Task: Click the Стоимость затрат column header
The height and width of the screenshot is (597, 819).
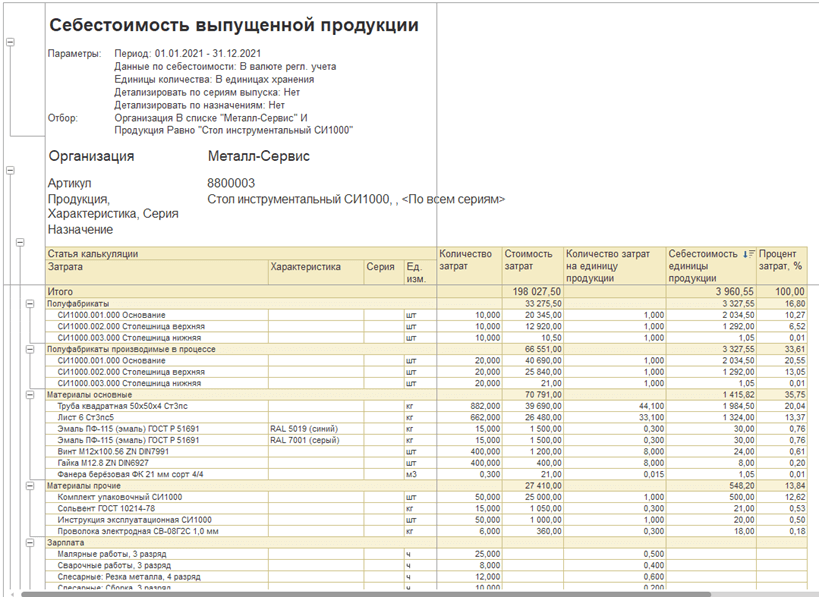Action: pyautogui.click(x=531, y=260)
